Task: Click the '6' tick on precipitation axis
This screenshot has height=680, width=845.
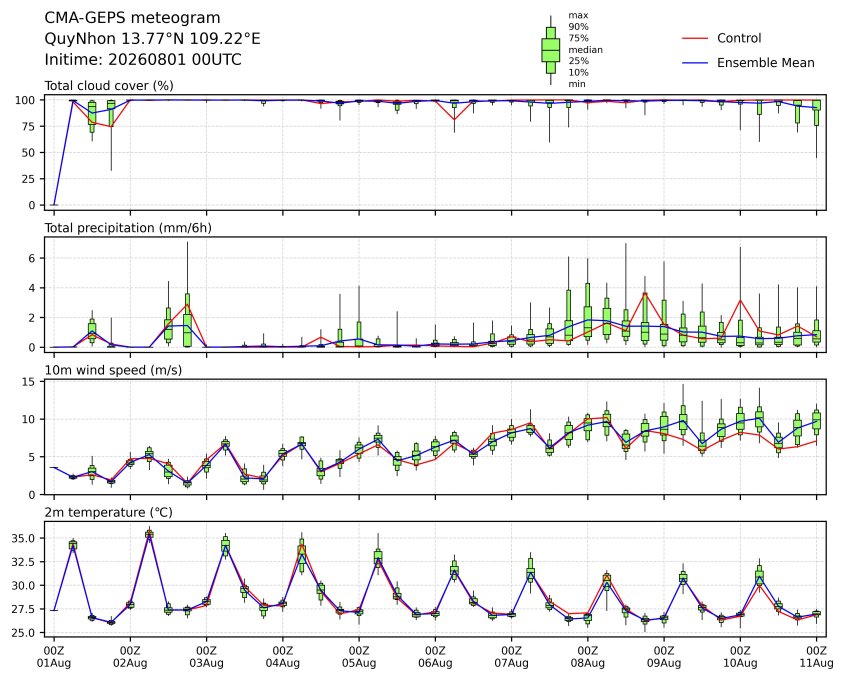Action: pyautogui.click(x=32, y=259)
